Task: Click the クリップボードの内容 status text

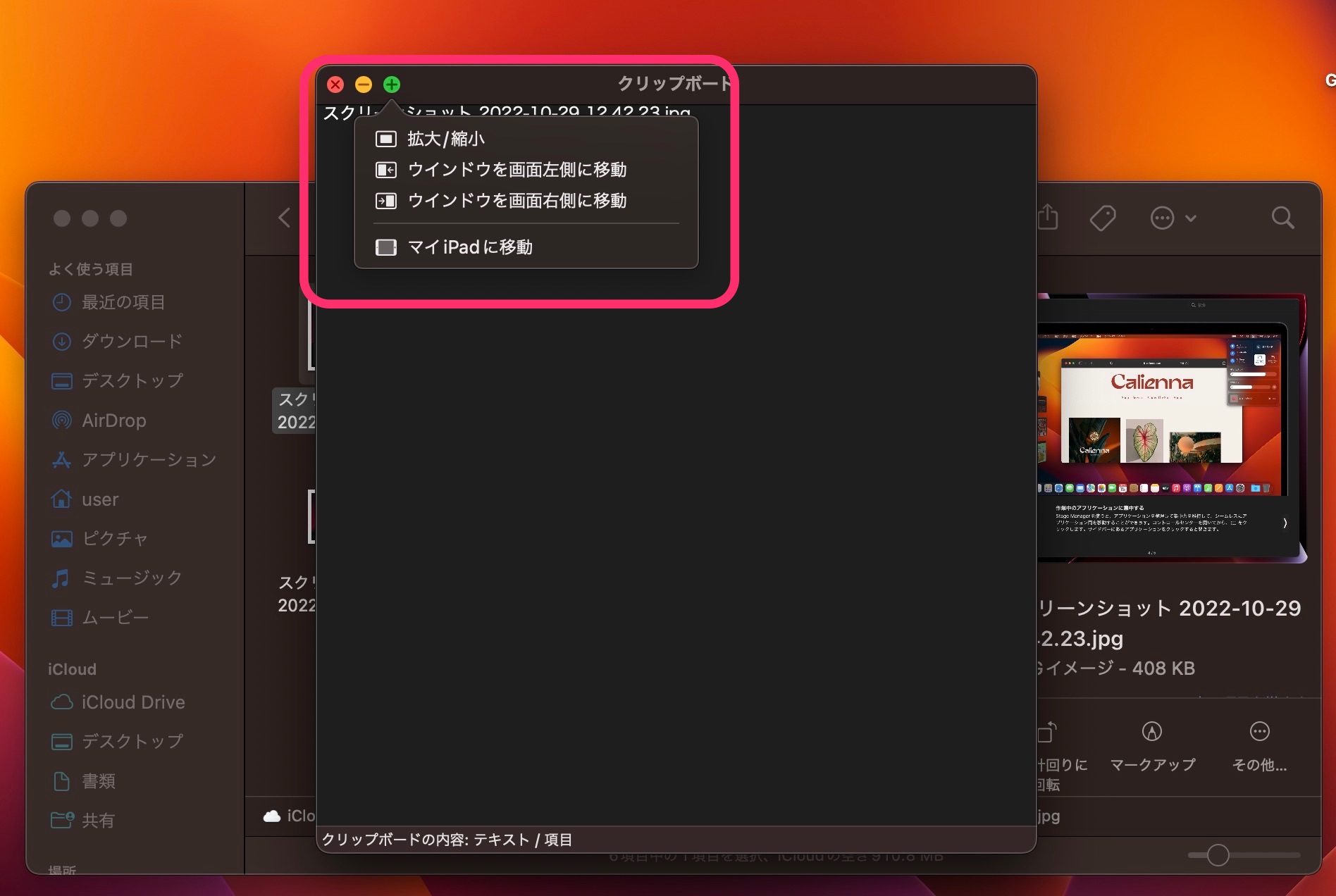Action: 447,840
